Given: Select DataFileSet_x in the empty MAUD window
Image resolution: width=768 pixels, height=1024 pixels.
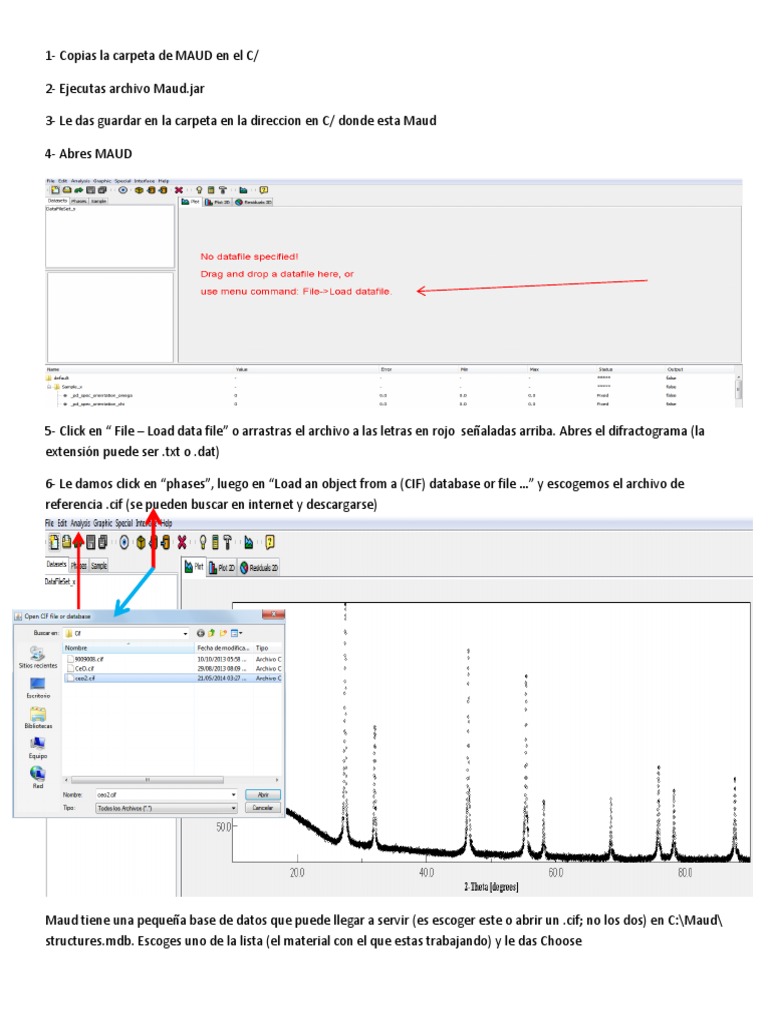Looking at the screenshot, I should click(x=61, y=209).
